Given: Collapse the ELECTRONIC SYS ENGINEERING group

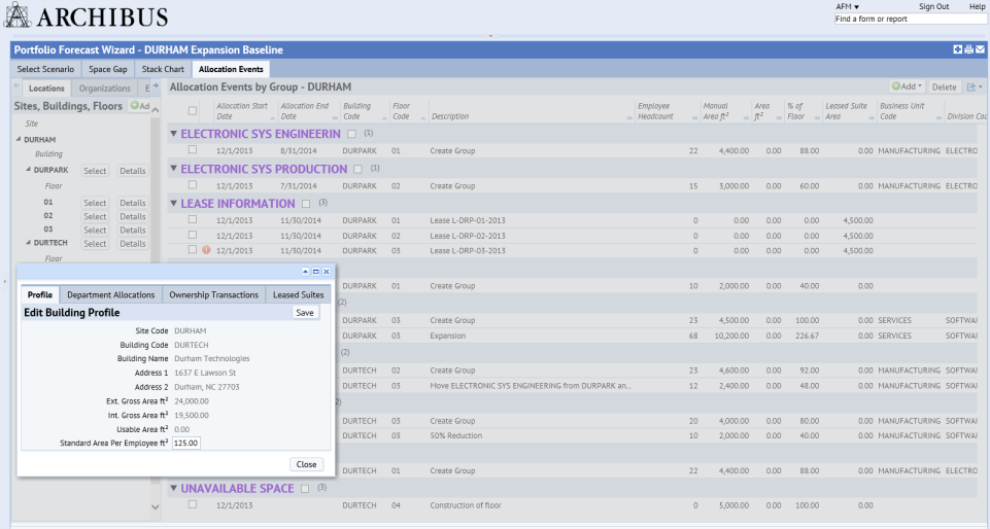Looking at the screenshot, I should click(174, 134).
